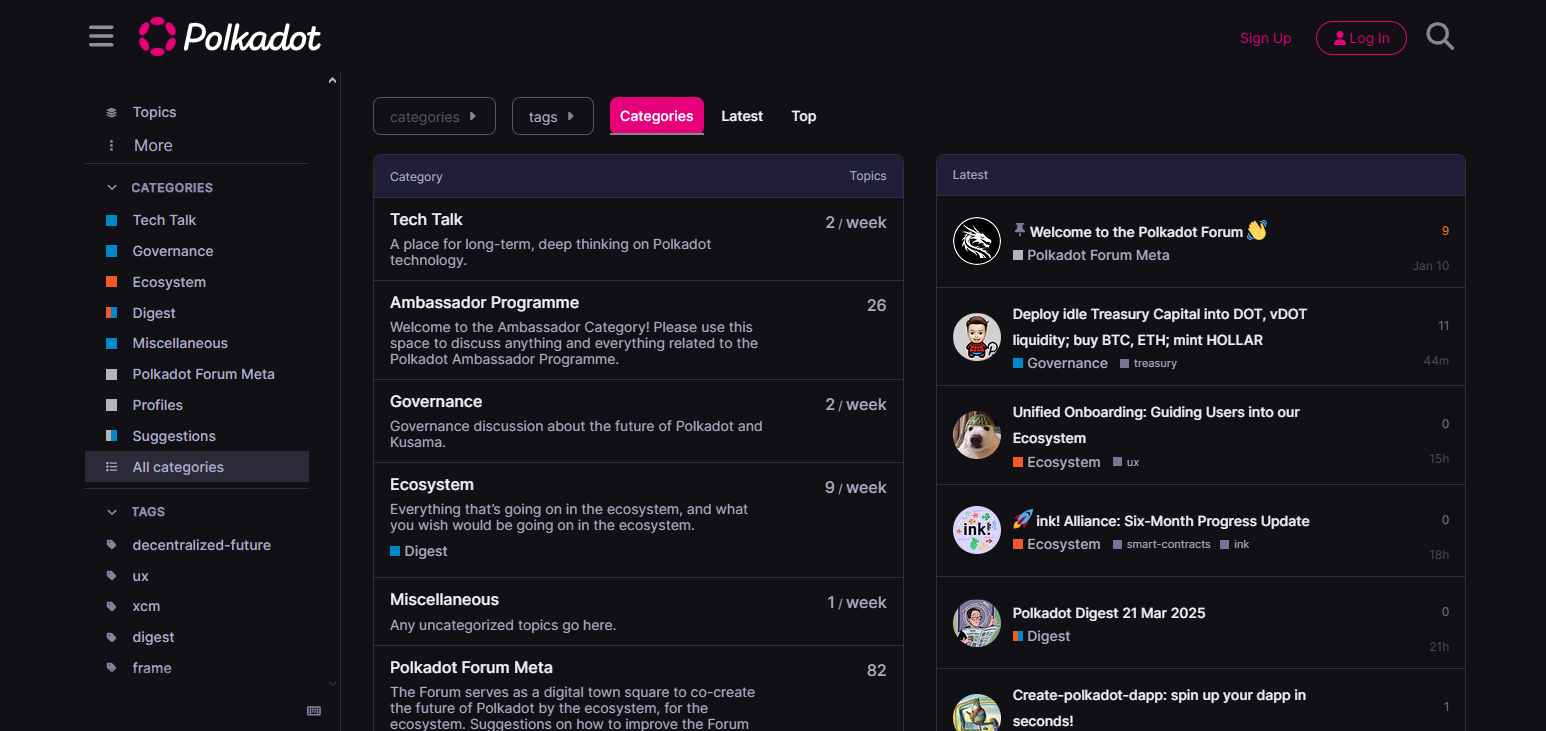Viewport: 1546px width, 731px height.
Task: Open the Polkadot Forum Meta category heading
Action: 471,667
